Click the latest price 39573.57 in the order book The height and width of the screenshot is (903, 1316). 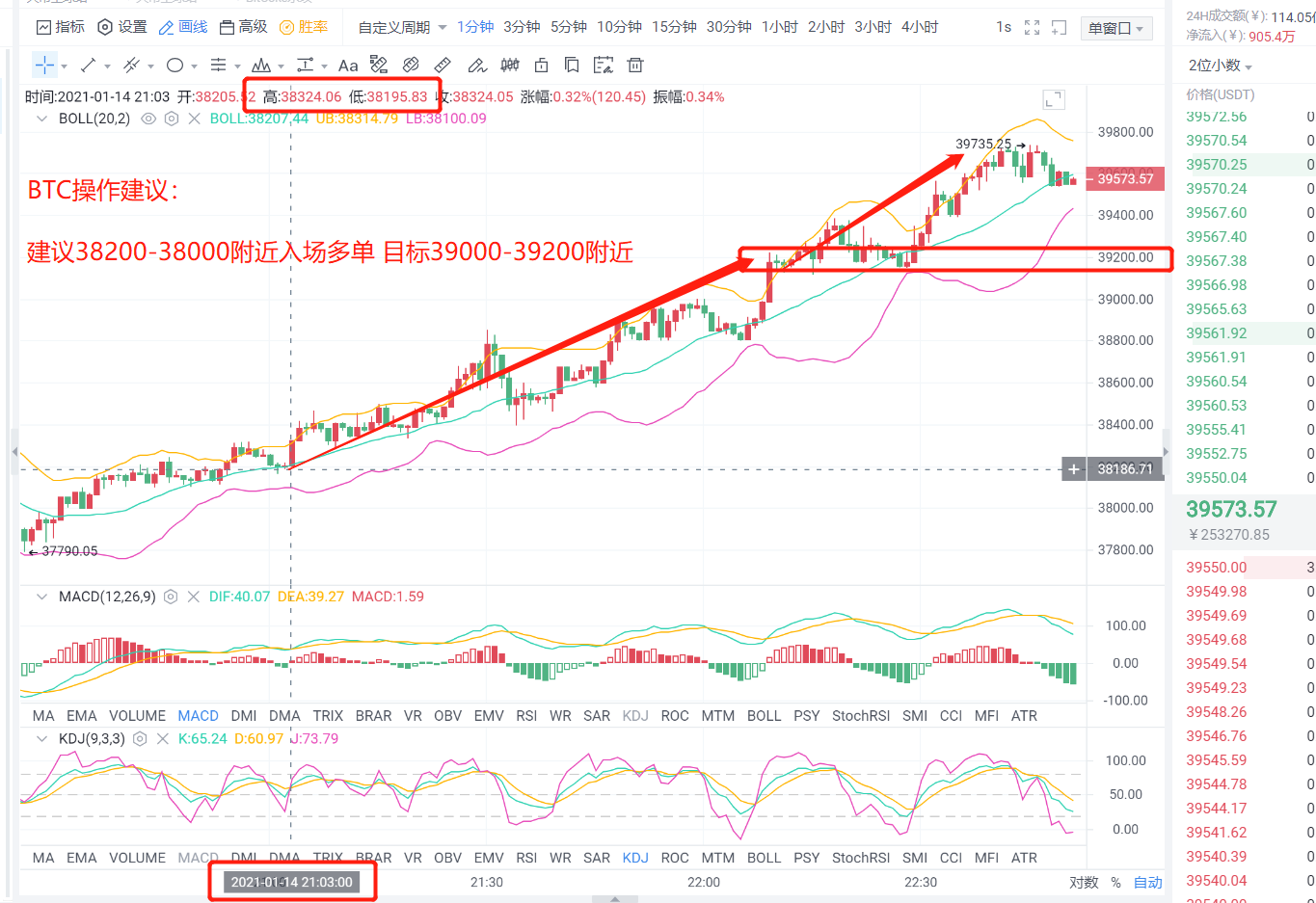1231,510
